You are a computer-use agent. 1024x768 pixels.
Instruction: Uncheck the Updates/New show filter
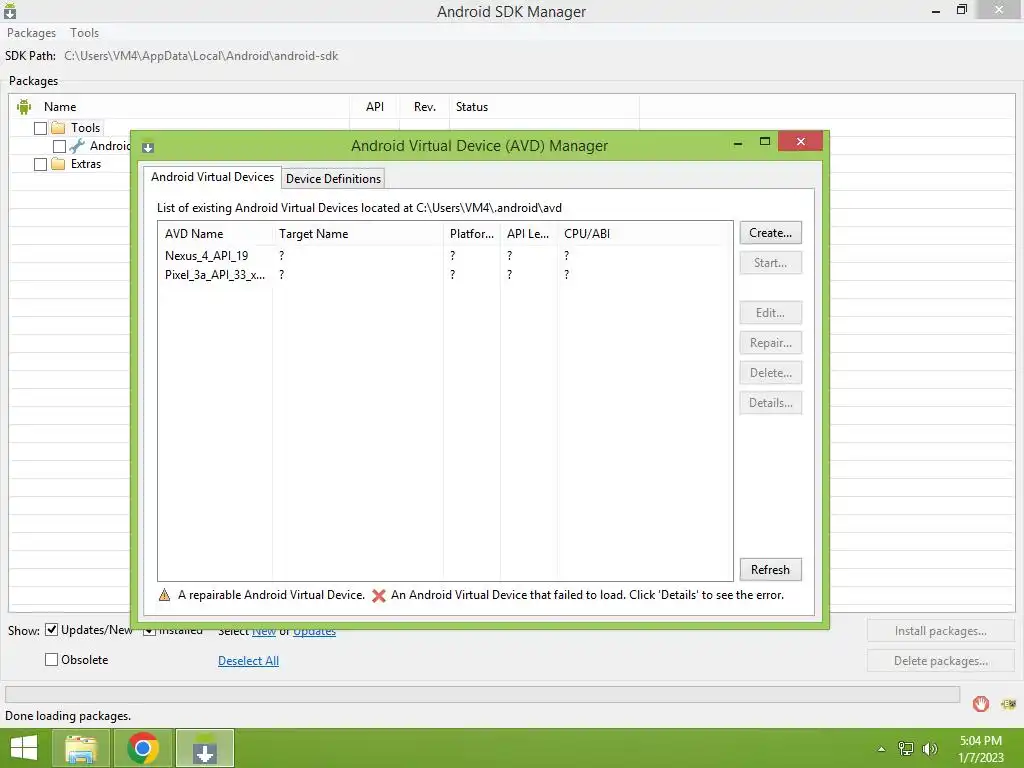[51, 630]
